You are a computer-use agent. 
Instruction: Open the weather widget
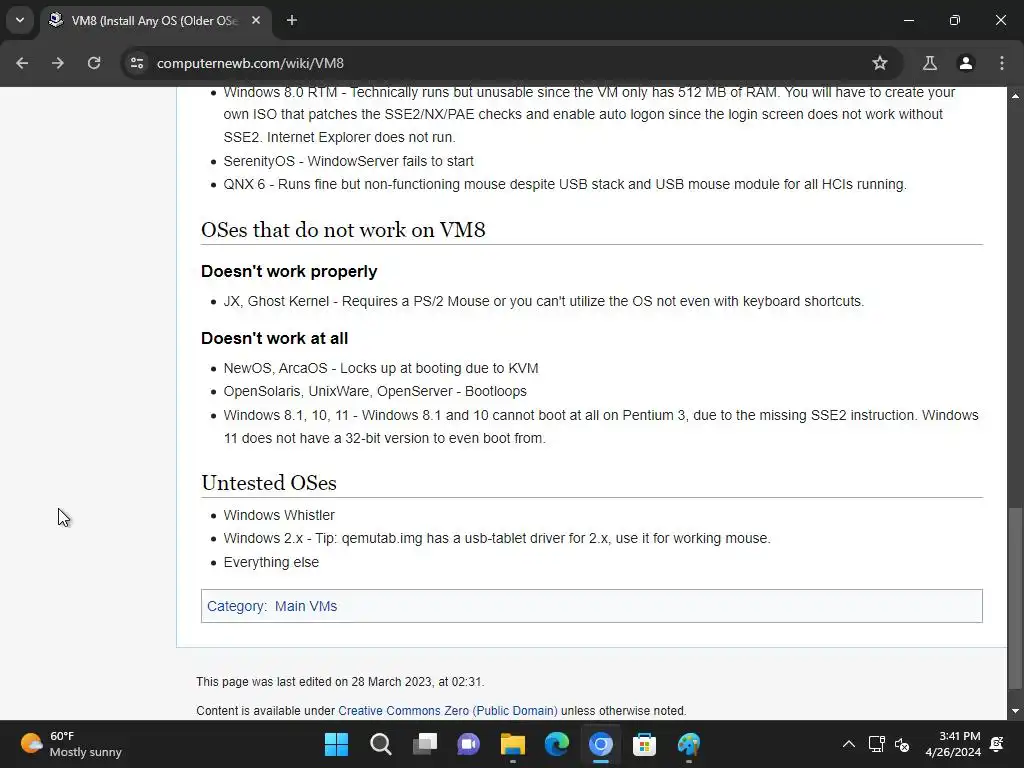click(x=71, y=744)
